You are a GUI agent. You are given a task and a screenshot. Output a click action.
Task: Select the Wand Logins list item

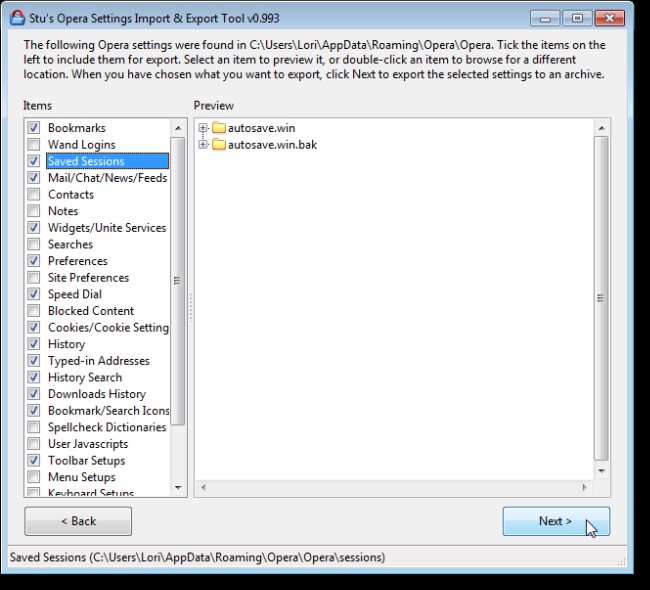click(82, 144)
